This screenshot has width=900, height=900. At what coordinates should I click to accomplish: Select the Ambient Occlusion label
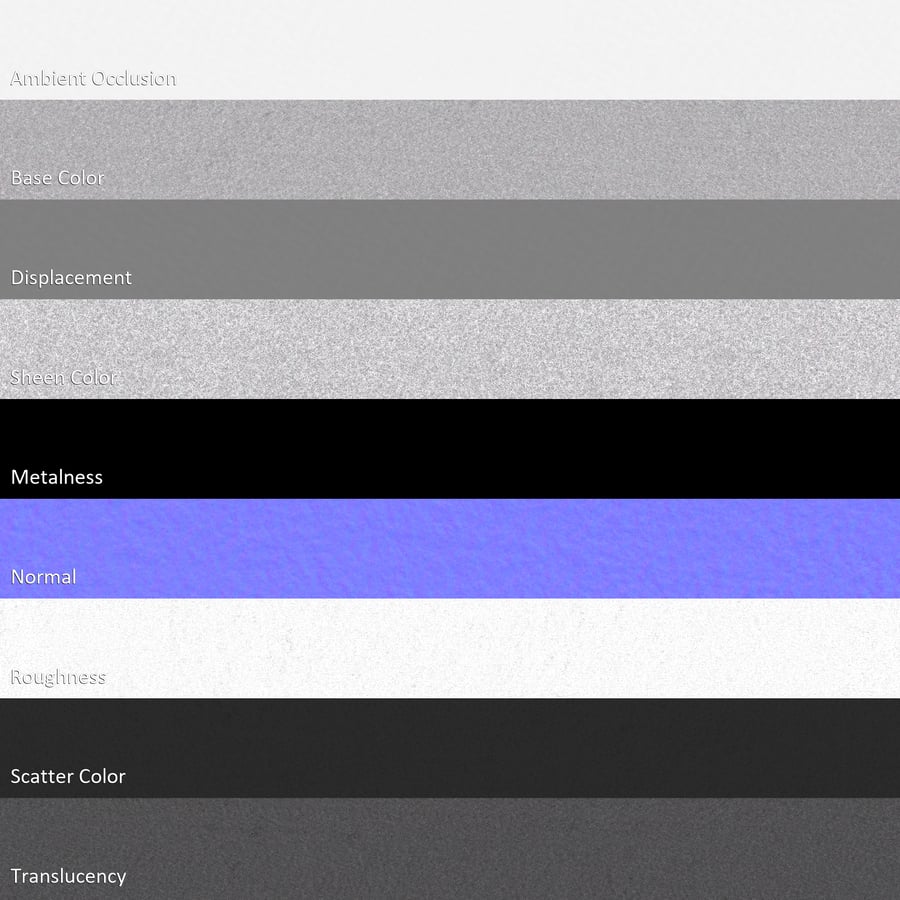[x=93, y=79]
